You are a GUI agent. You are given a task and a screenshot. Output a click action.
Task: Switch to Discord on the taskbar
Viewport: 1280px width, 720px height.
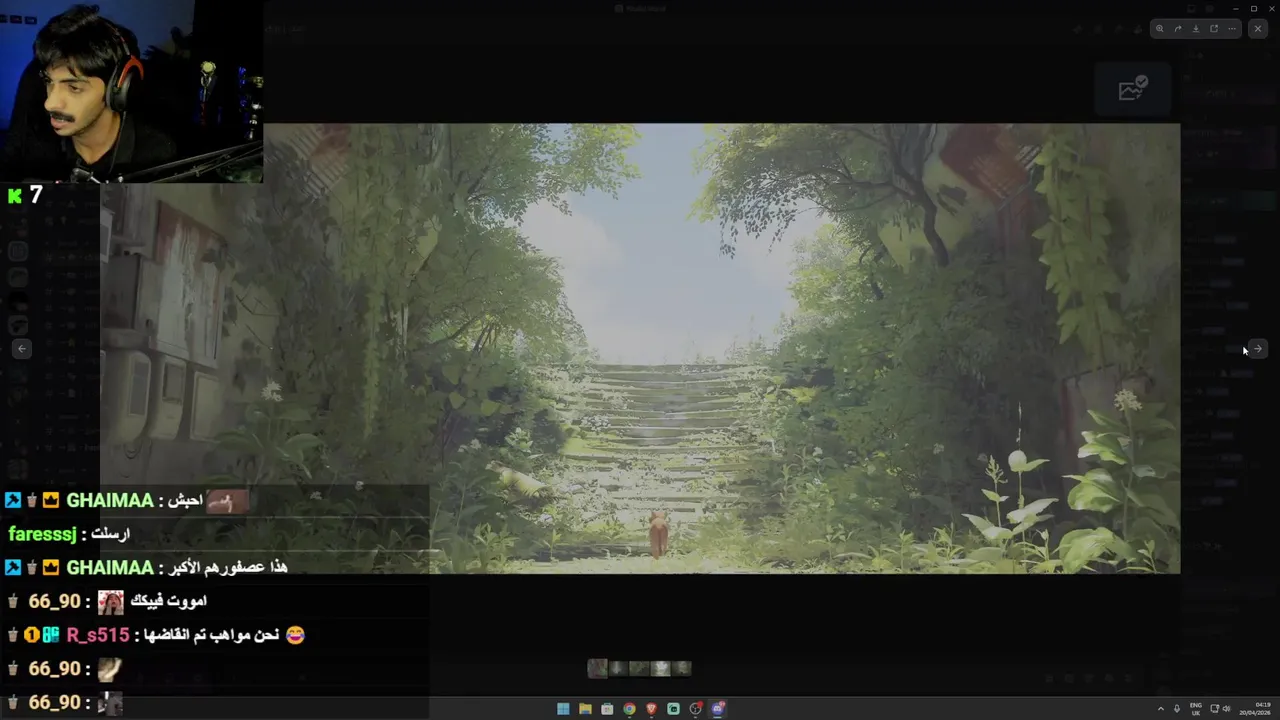pos(718,709)
